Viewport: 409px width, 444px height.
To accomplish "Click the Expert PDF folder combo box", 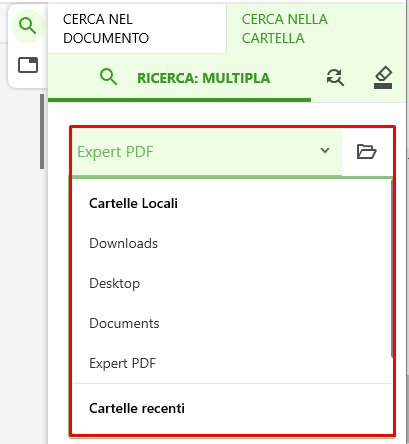I will coord(207,152).
